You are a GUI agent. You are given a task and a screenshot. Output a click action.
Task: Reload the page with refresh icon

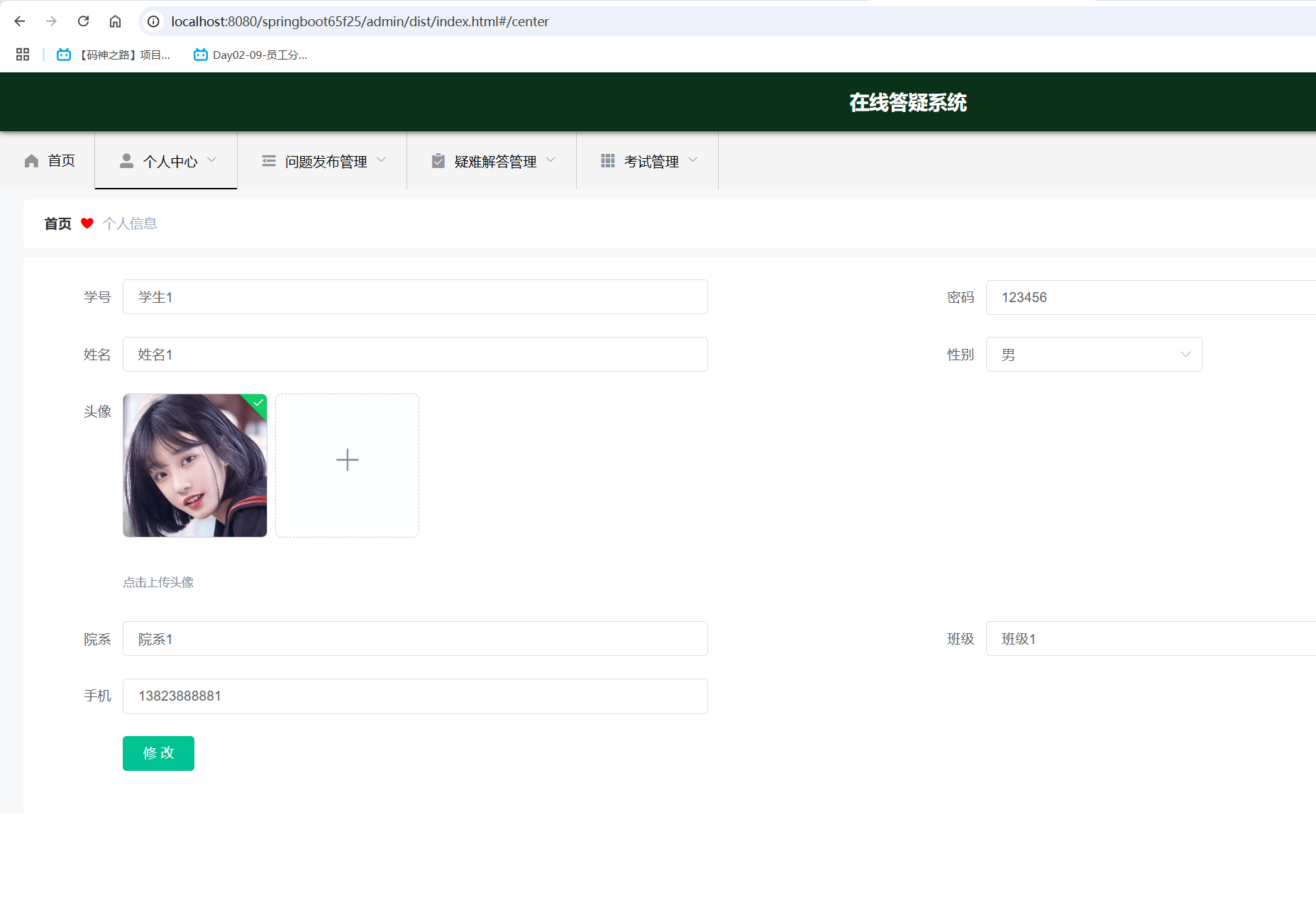click(x=83, y=21)
